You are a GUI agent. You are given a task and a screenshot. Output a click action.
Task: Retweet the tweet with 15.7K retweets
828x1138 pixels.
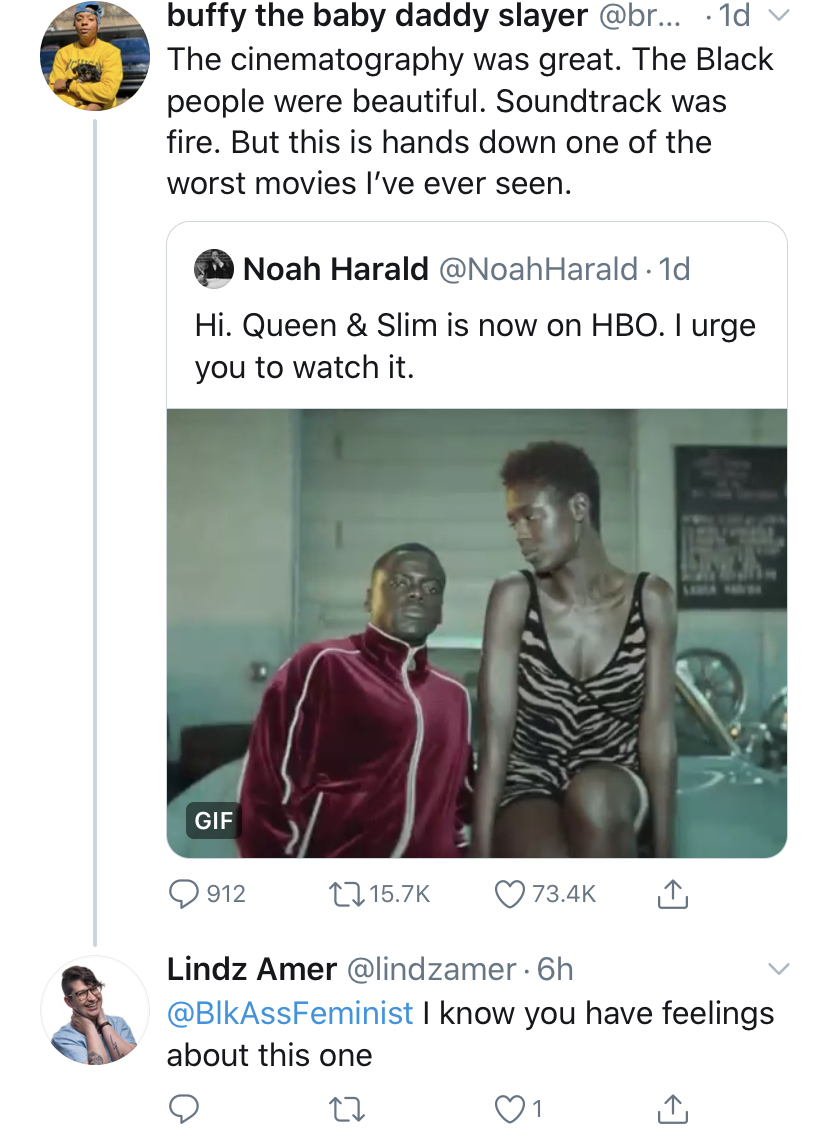click(345, 893)
